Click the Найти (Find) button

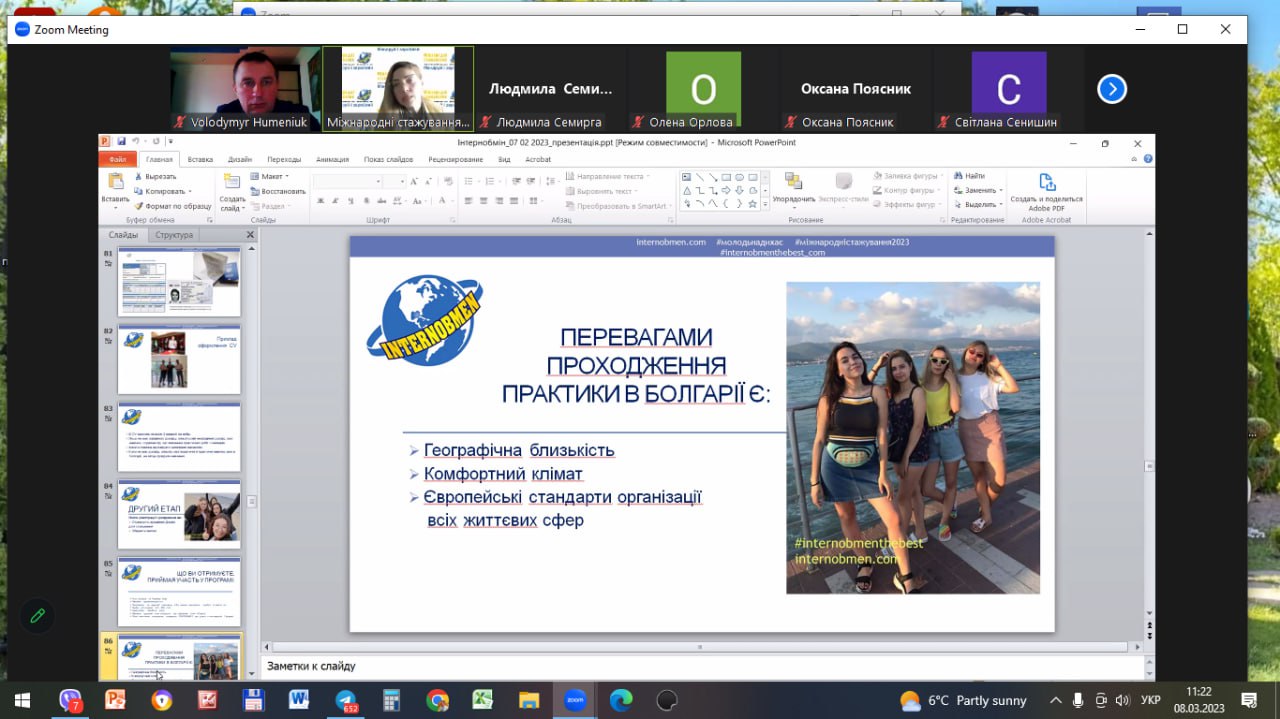pyautogui.click(x=969, y=176)
